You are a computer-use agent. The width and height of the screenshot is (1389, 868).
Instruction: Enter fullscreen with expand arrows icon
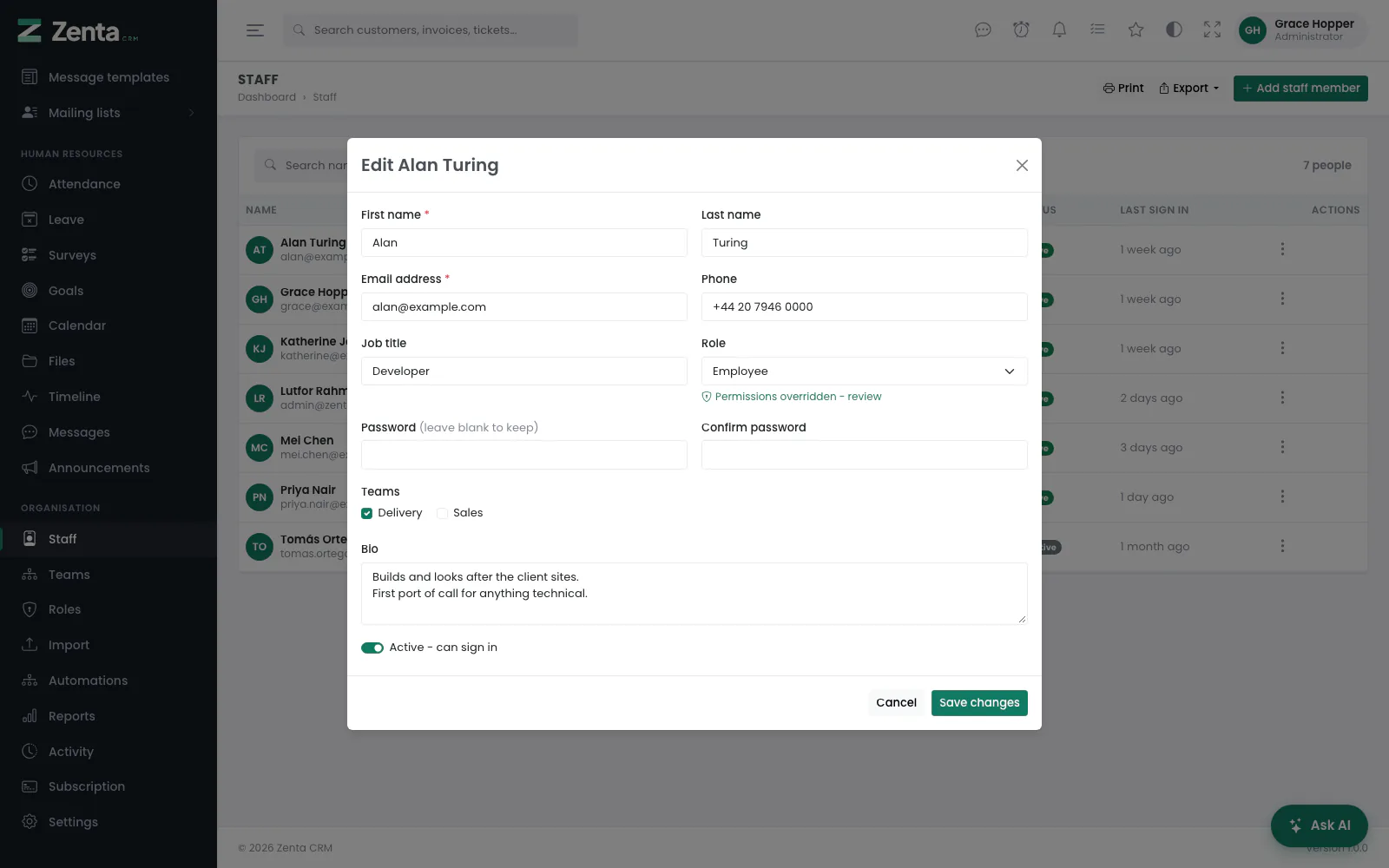[x=1212, y=30]
